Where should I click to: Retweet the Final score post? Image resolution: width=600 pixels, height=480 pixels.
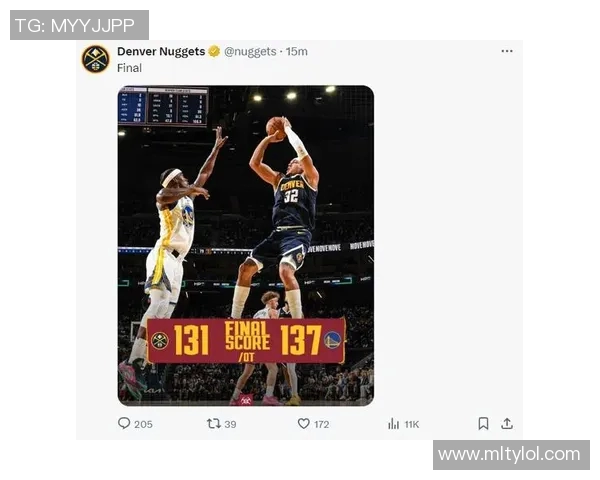tap(213, 423)
